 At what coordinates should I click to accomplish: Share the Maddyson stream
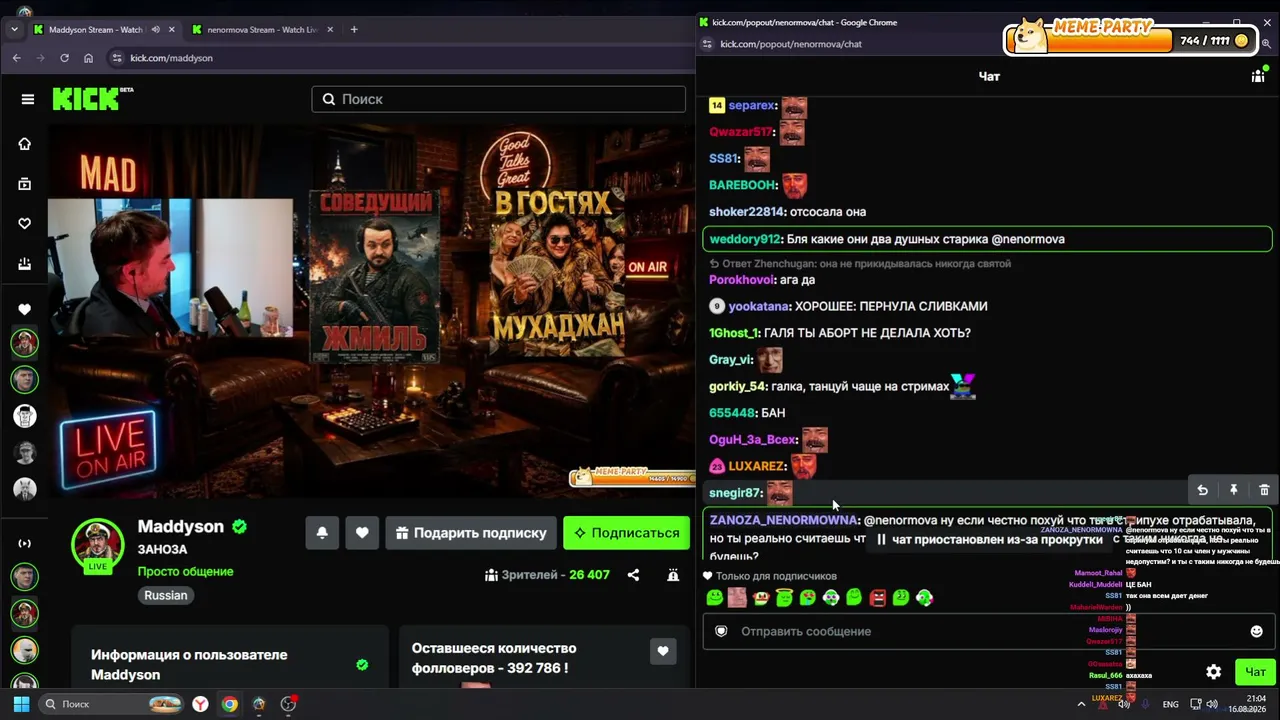[633, 575]
